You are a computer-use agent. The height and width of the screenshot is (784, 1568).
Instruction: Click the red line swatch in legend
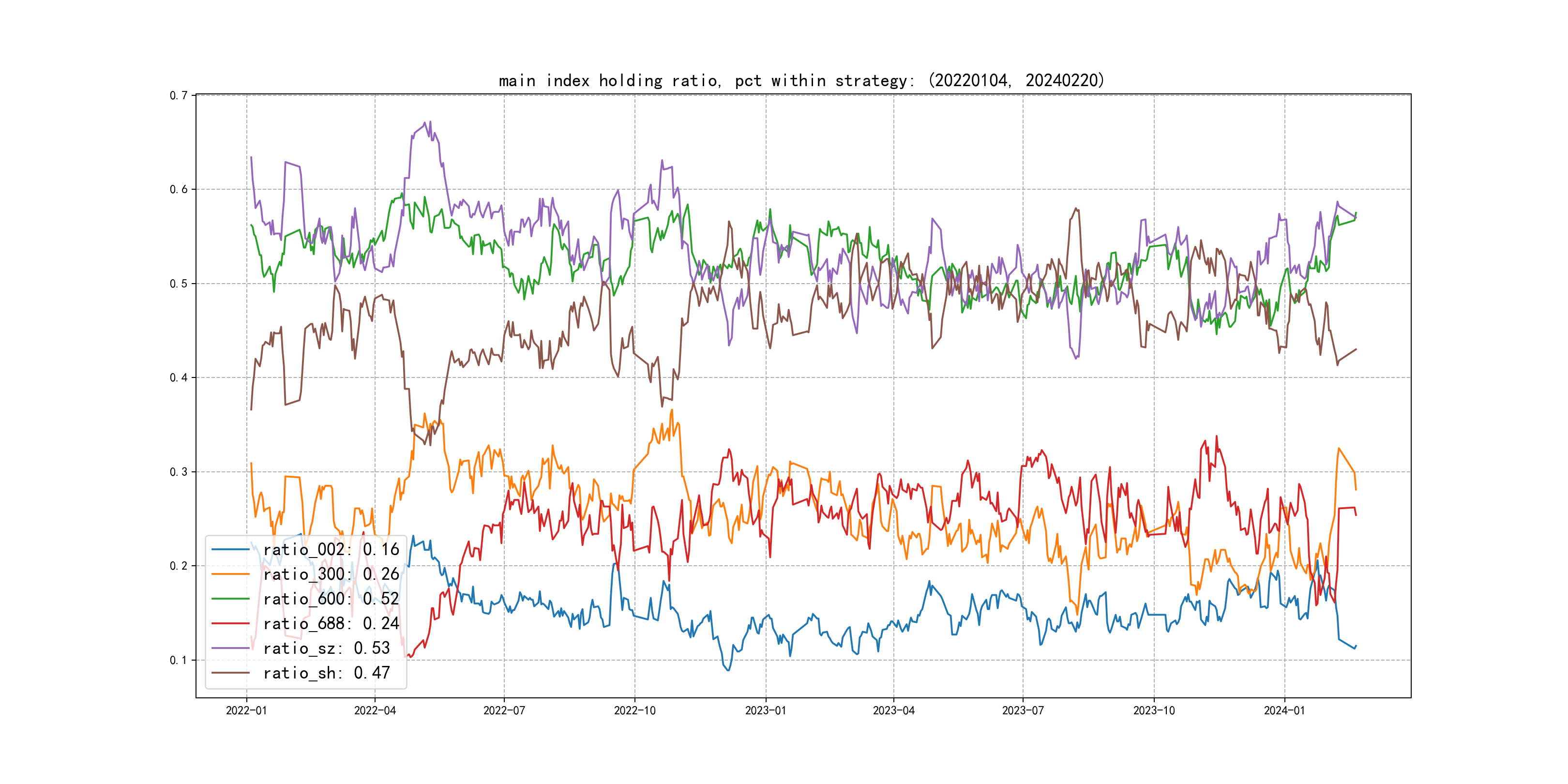(231, 623)
